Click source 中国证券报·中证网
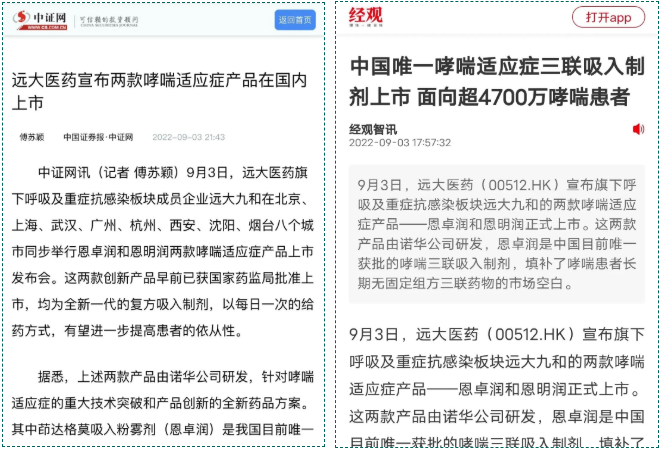 point(98,137)
